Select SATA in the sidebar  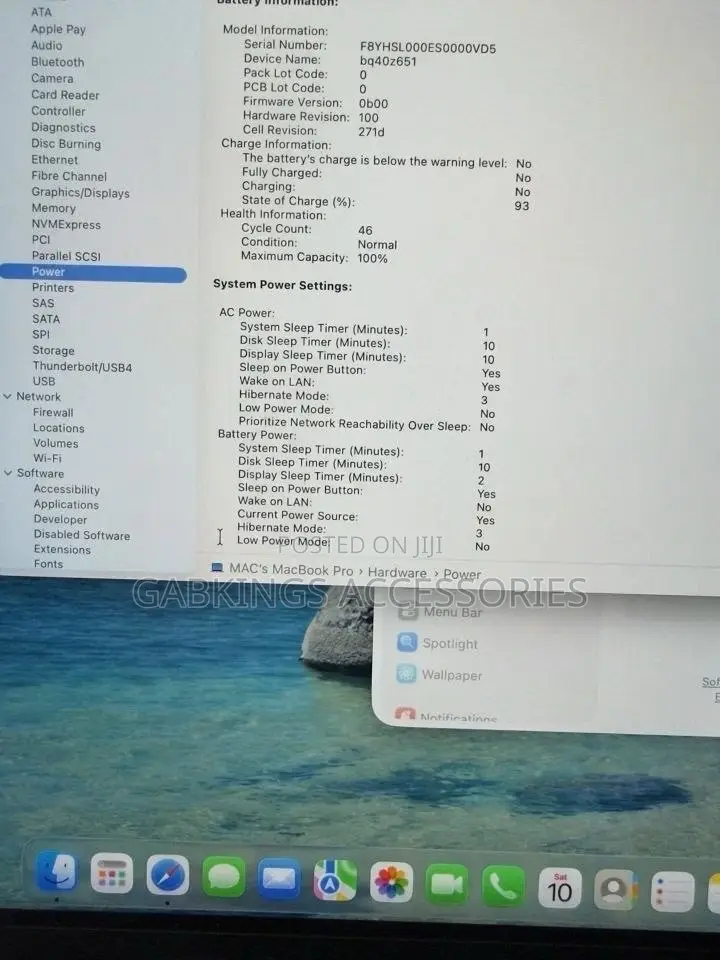(x=46, y=319)
